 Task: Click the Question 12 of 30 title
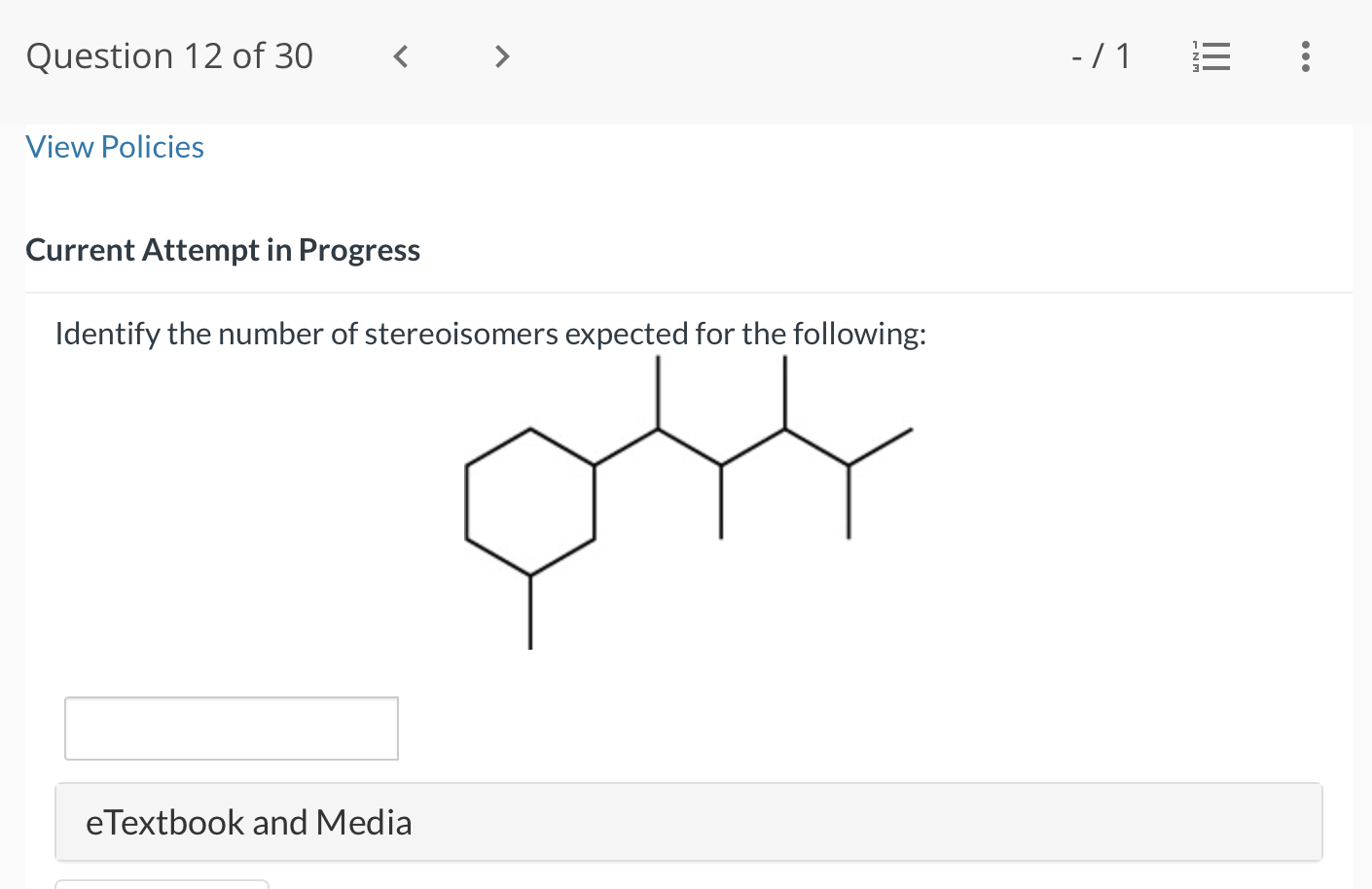[170, 56]
